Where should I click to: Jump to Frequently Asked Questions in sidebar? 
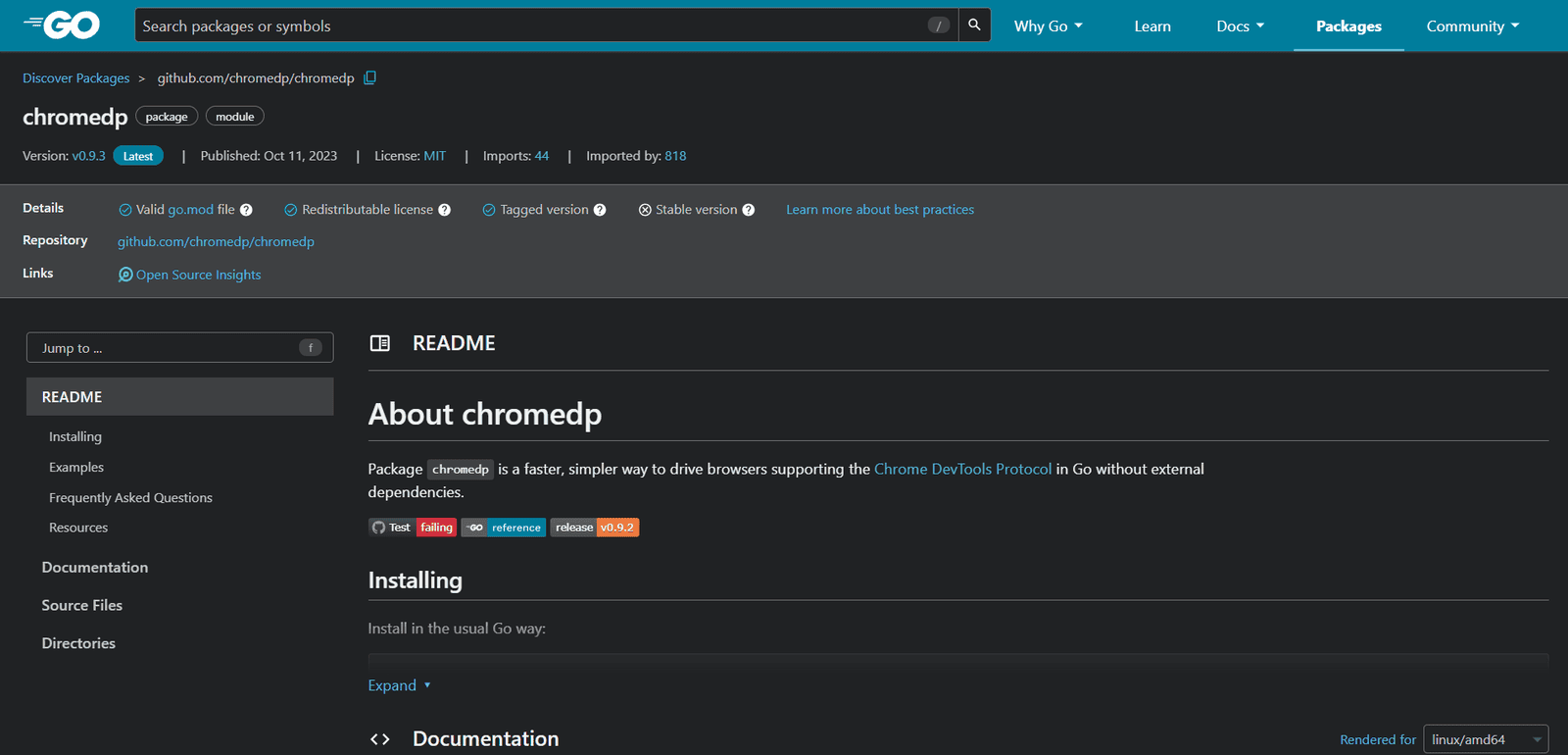click(130, 498)
